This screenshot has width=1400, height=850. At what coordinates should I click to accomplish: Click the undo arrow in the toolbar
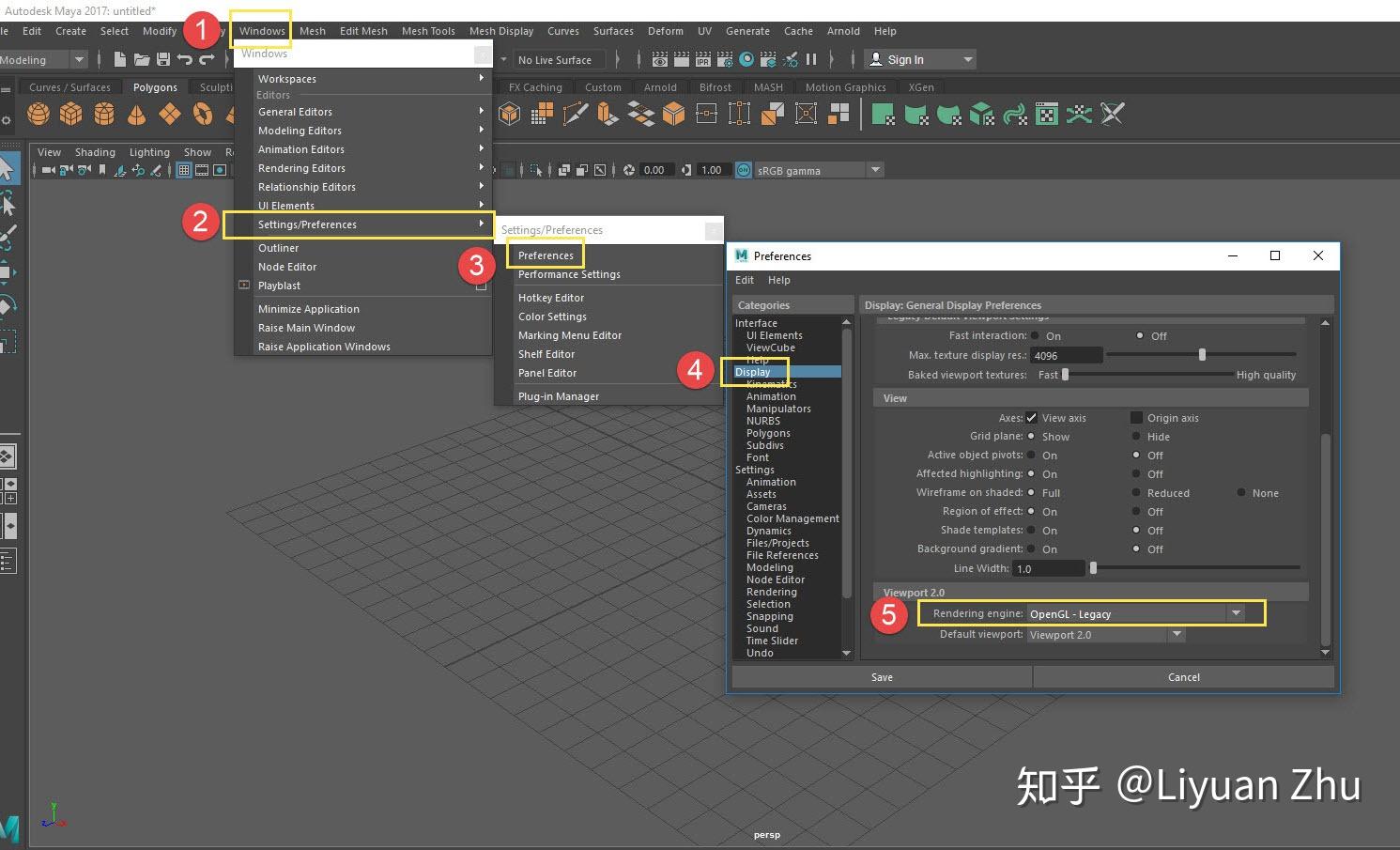[x=184, y=59]
